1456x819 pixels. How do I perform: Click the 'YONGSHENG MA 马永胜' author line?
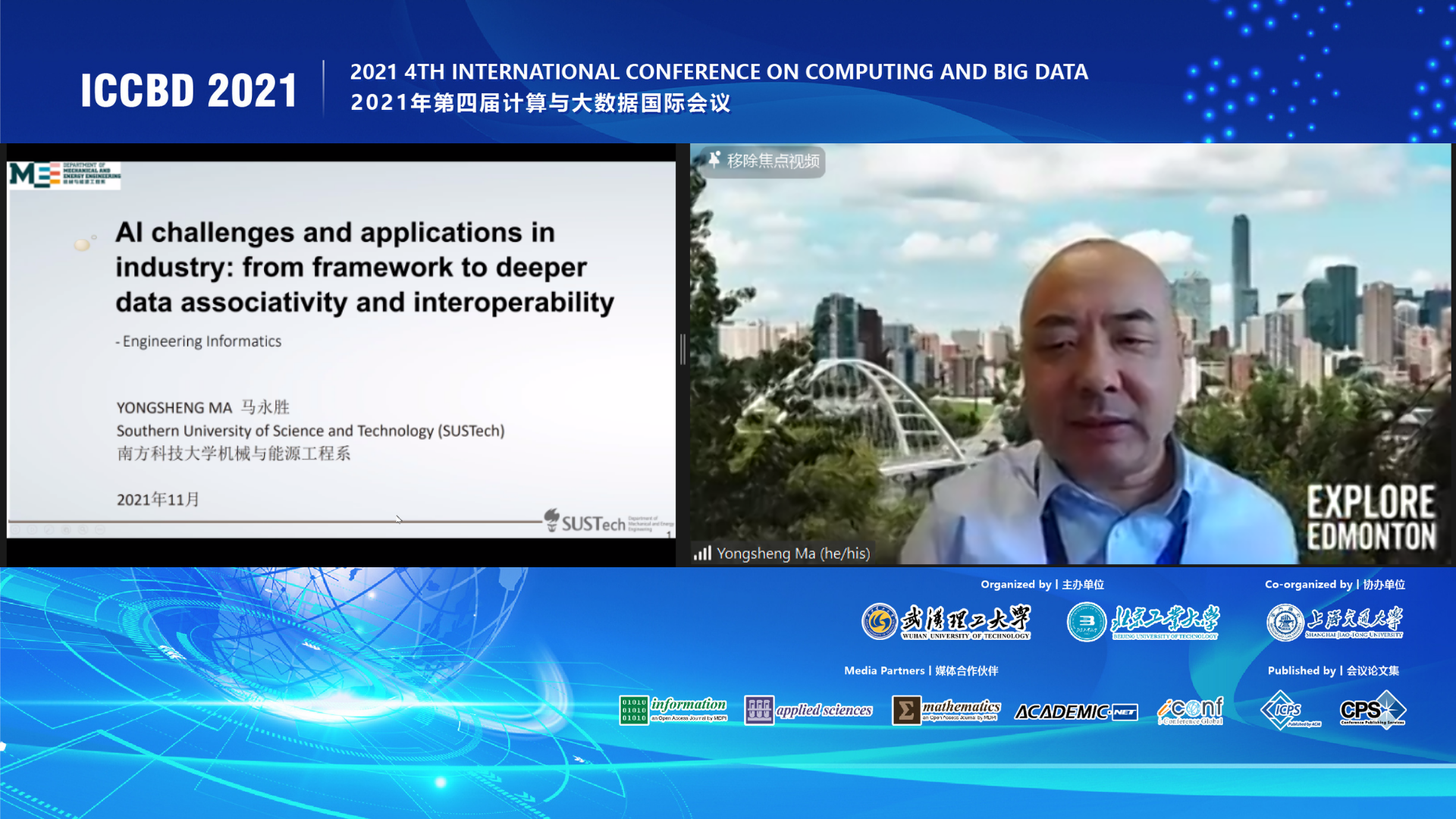(x=203, y=407)
